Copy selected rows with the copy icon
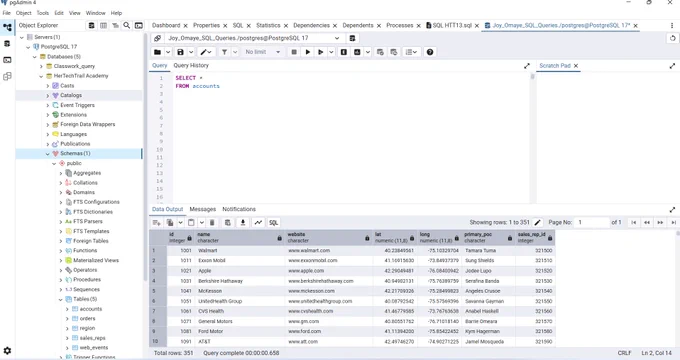This screenshot has width=680, height=360. (170, 223)
